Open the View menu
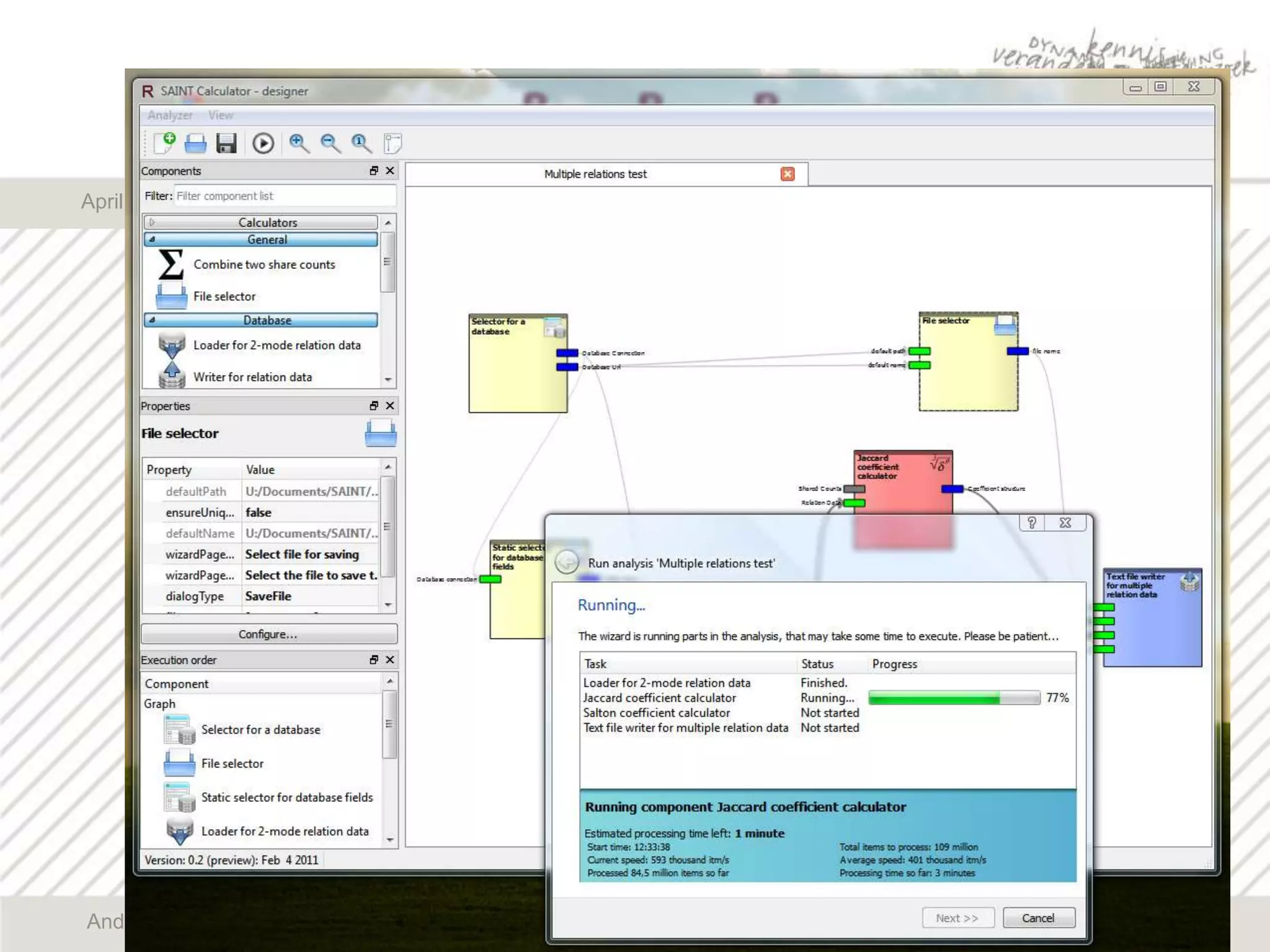The height and width of the screenshot is (952, 1270). (221, 115)
